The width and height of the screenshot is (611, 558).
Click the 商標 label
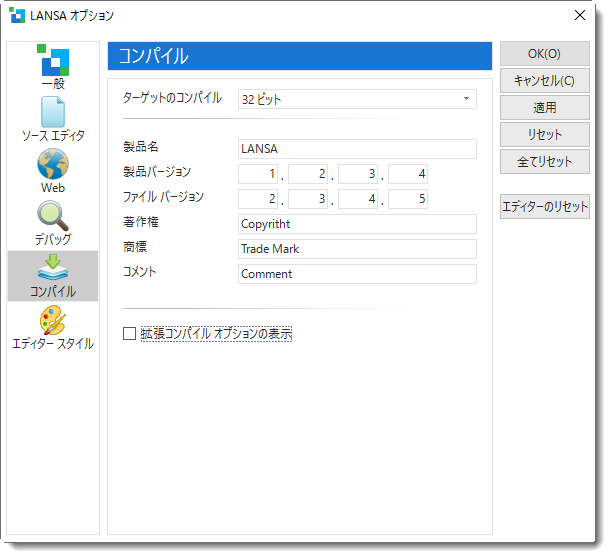[x=135, y=247]
